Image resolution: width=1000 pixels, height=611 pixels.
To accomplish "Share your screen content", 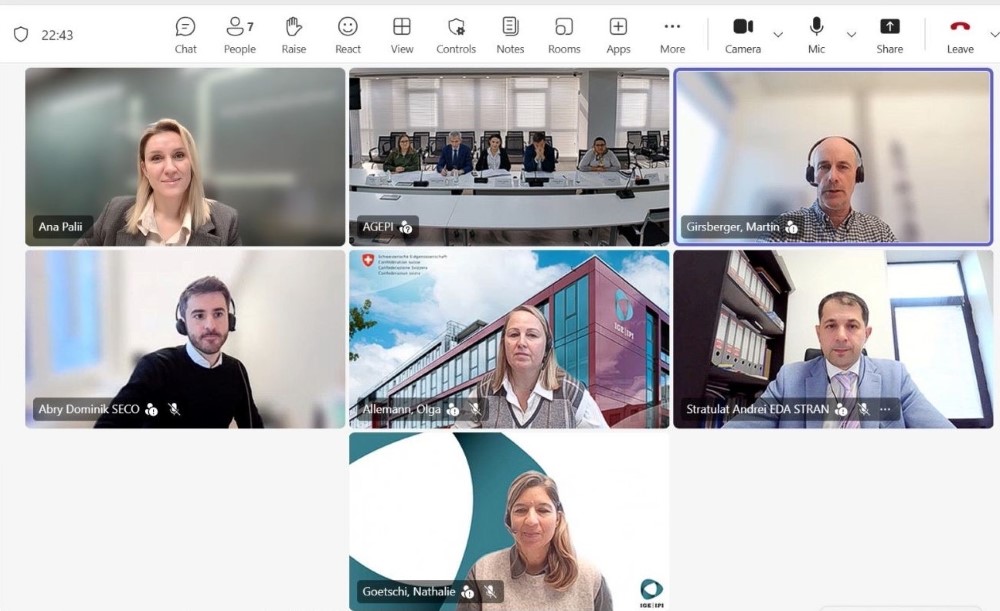I will (x=889, y=34).
